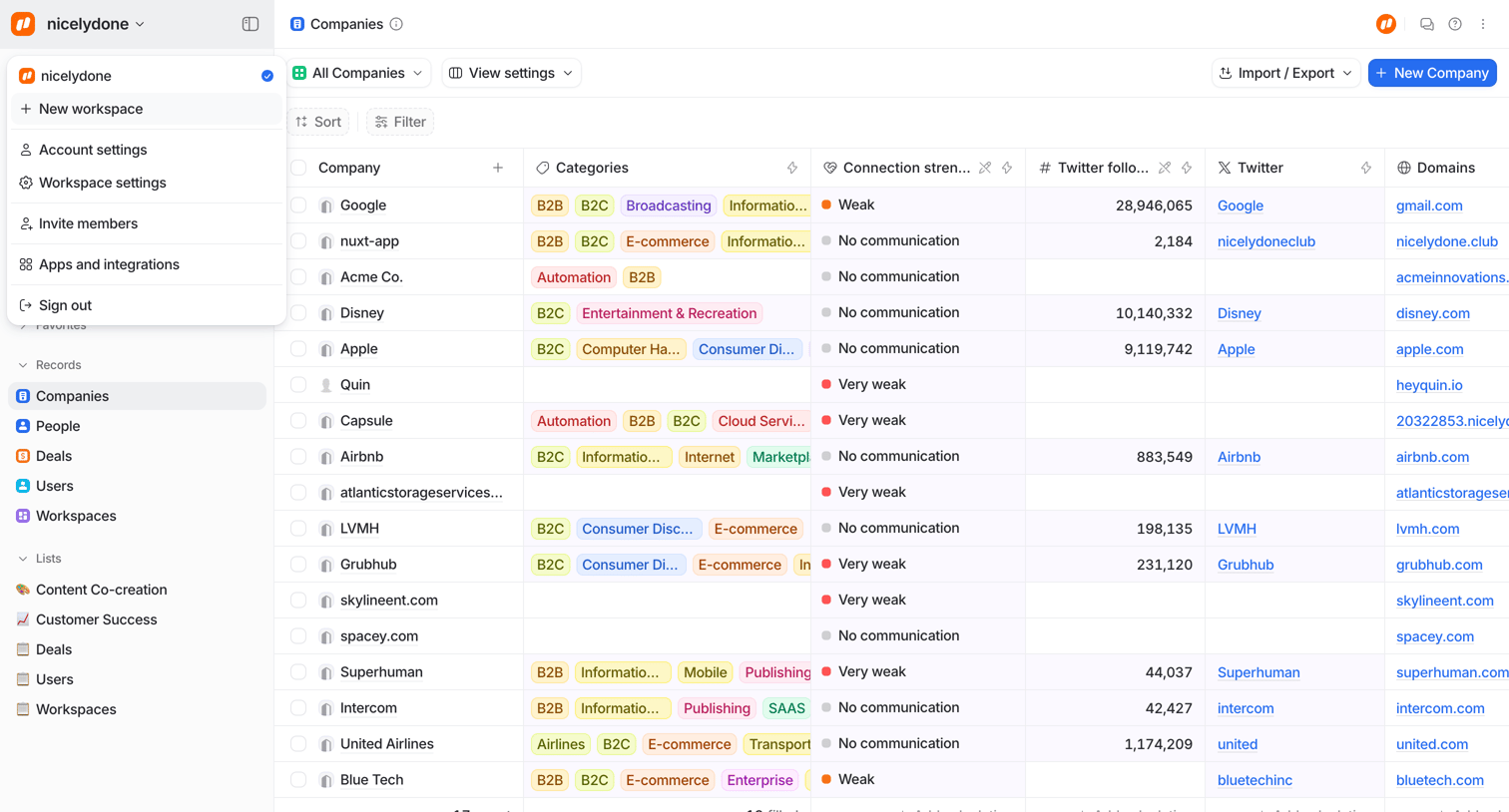Click the purple Broadcasting category tag
Screen dimensions: 1509x812
[x=669, y=205]
